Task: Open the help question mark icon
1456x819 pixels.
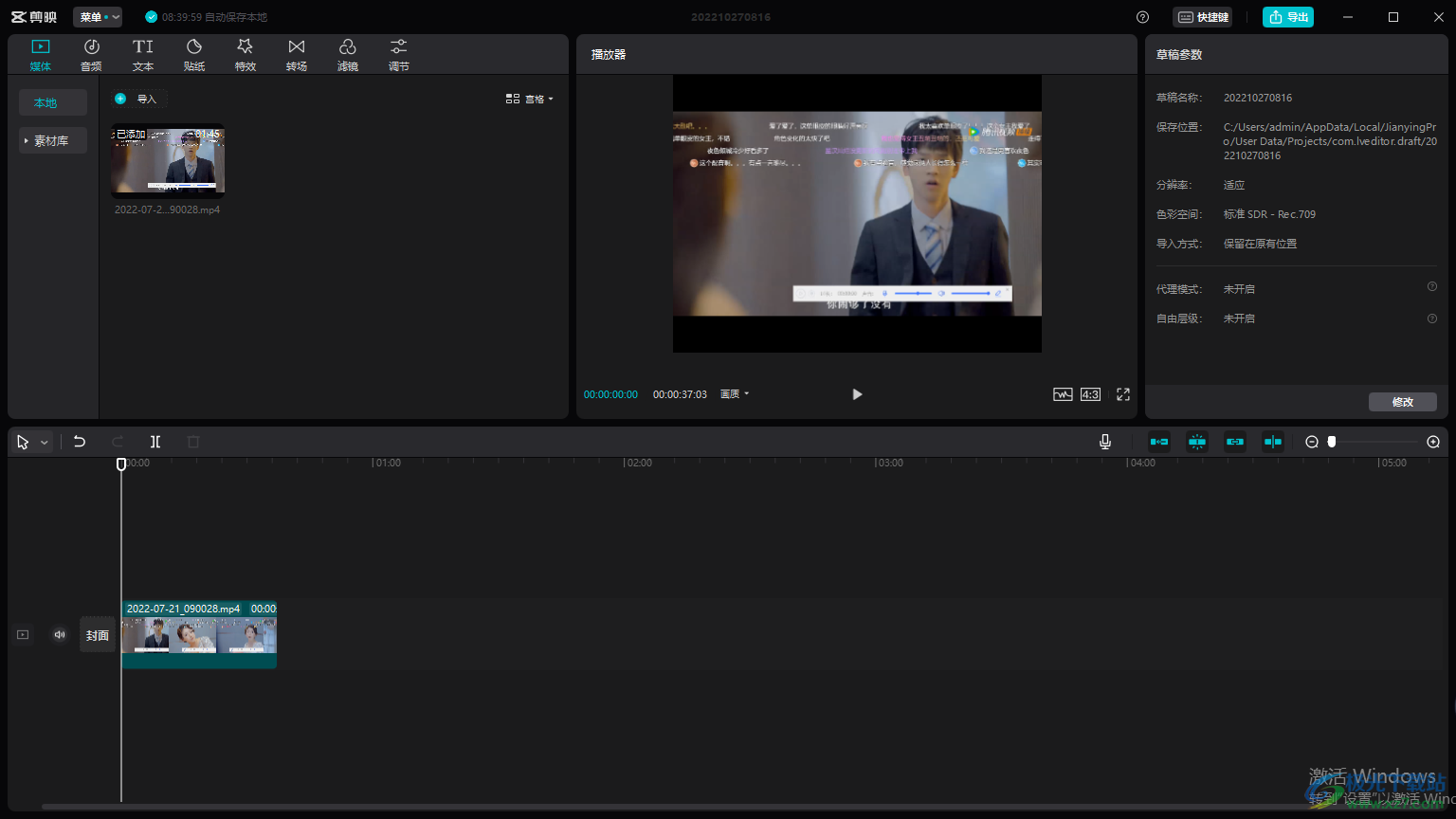Action: (x=1142, y=17)
